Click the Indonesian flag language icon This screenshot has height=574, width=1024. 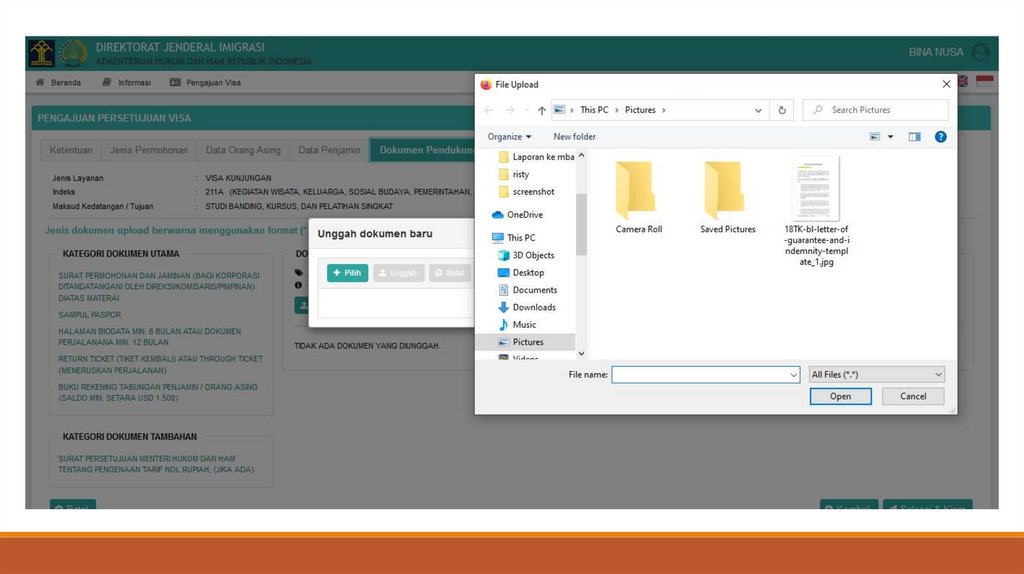[985, 82]
